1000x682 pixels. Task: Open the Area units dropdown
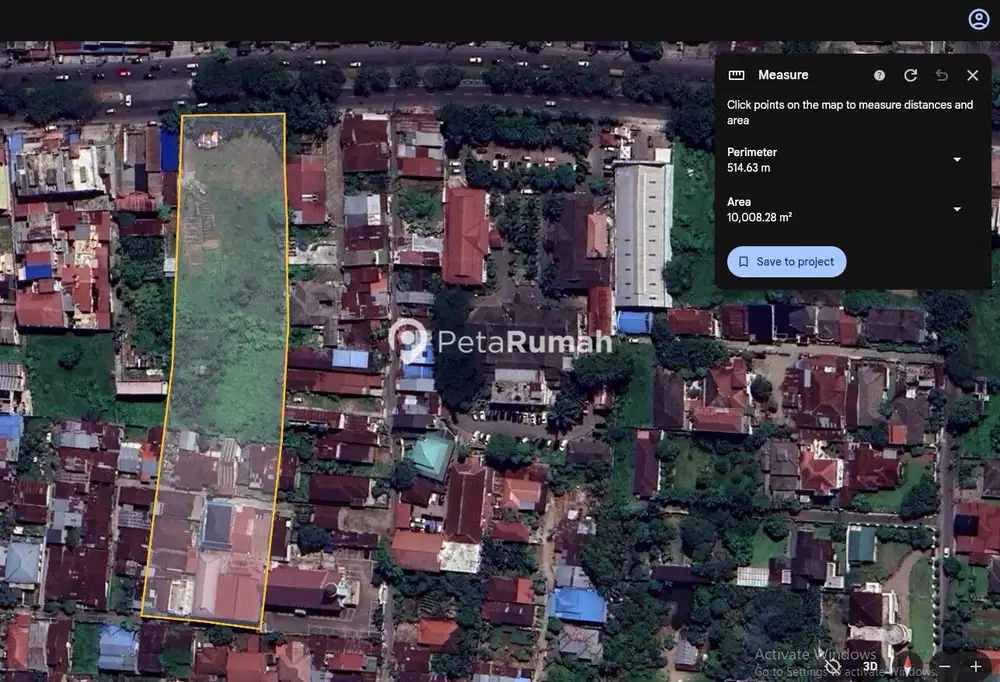click(956, 209)
